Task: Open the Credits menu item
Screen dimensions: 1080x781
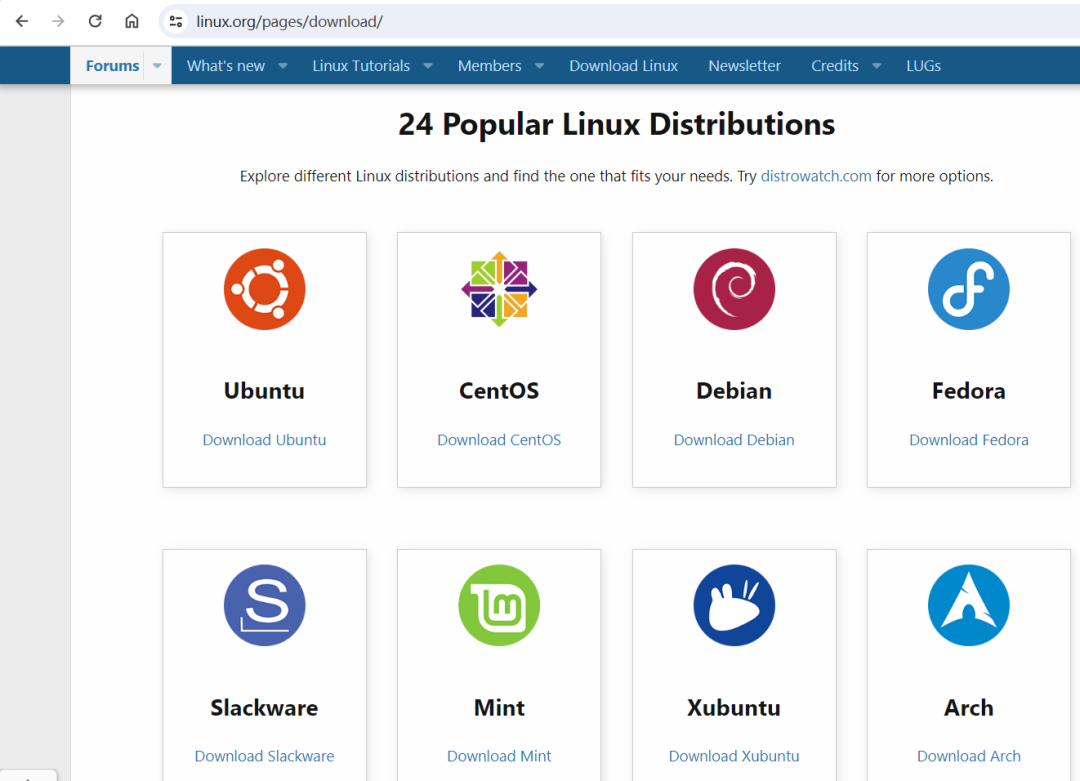Action: 835,66
